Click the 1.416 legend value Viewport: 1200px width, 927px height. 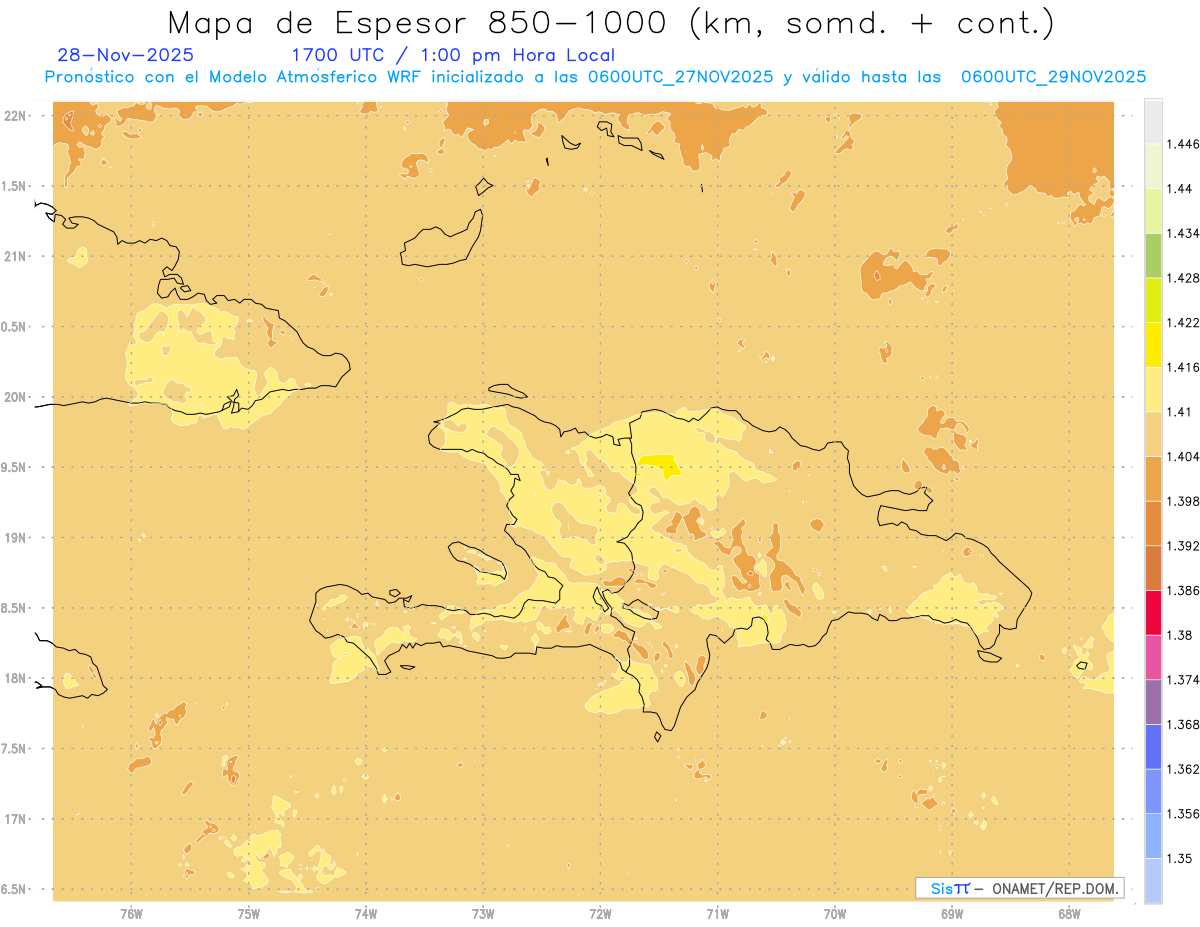pos(1183,367)
